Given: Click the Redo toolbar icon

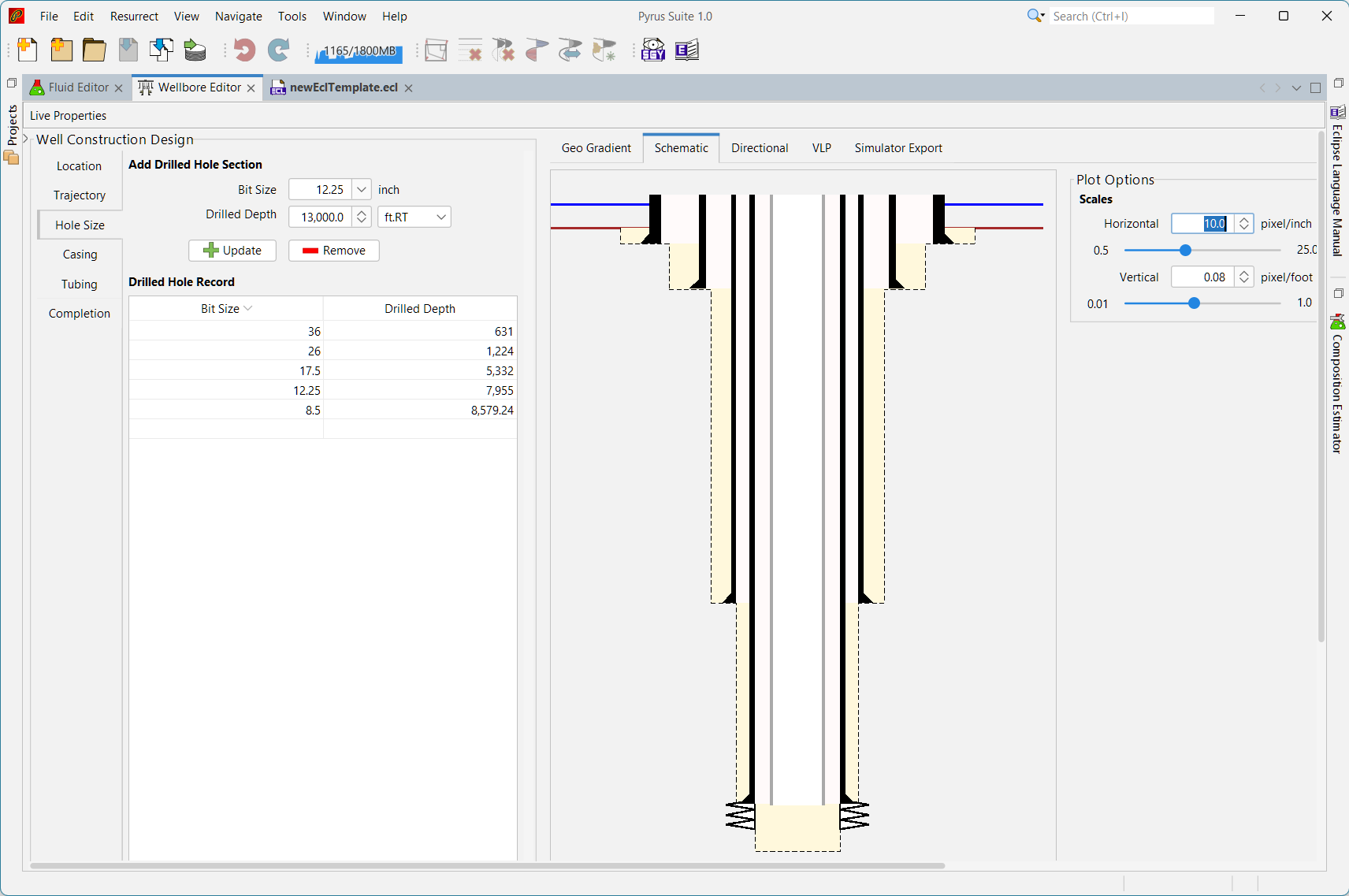Looking at the screenshot, I should [278, 50].
